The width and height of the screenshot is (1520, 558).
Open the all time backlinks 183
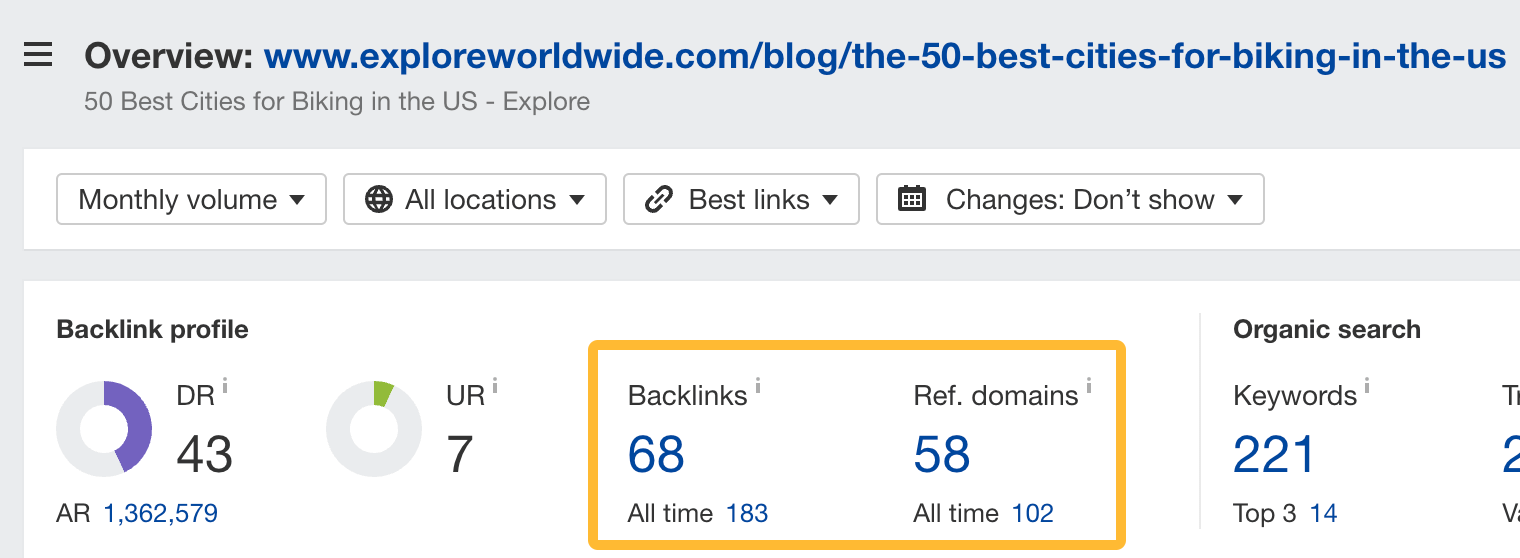click(747, 514)
